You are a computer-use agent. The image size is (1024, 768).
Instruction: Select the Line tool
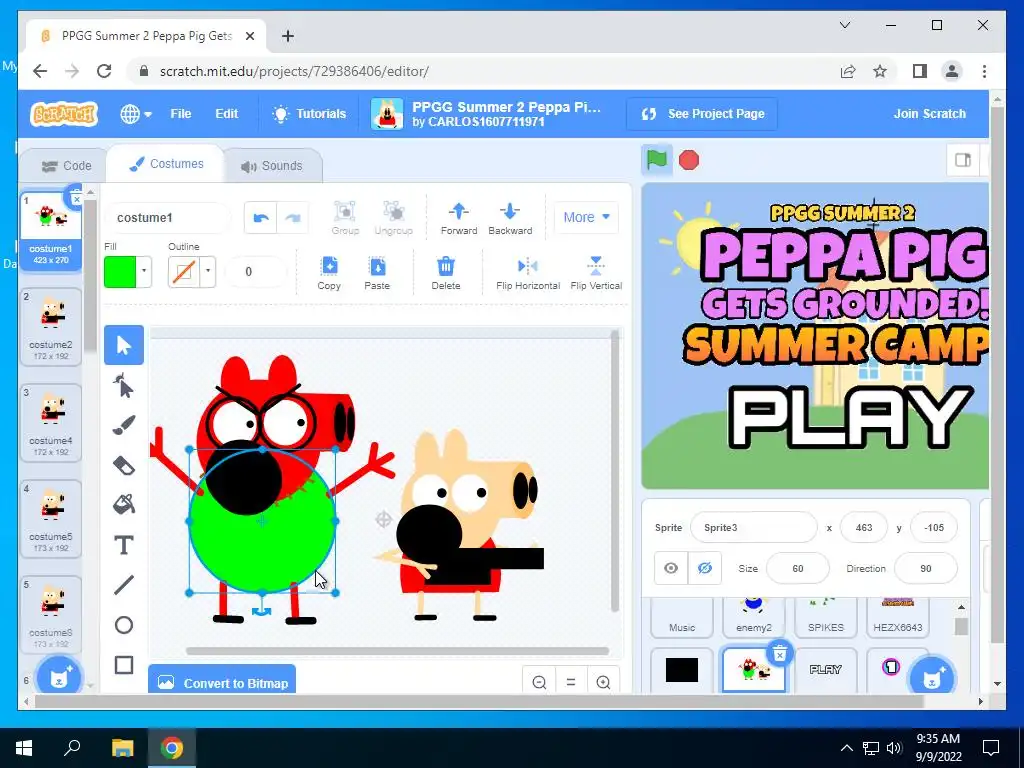[124, 584]
